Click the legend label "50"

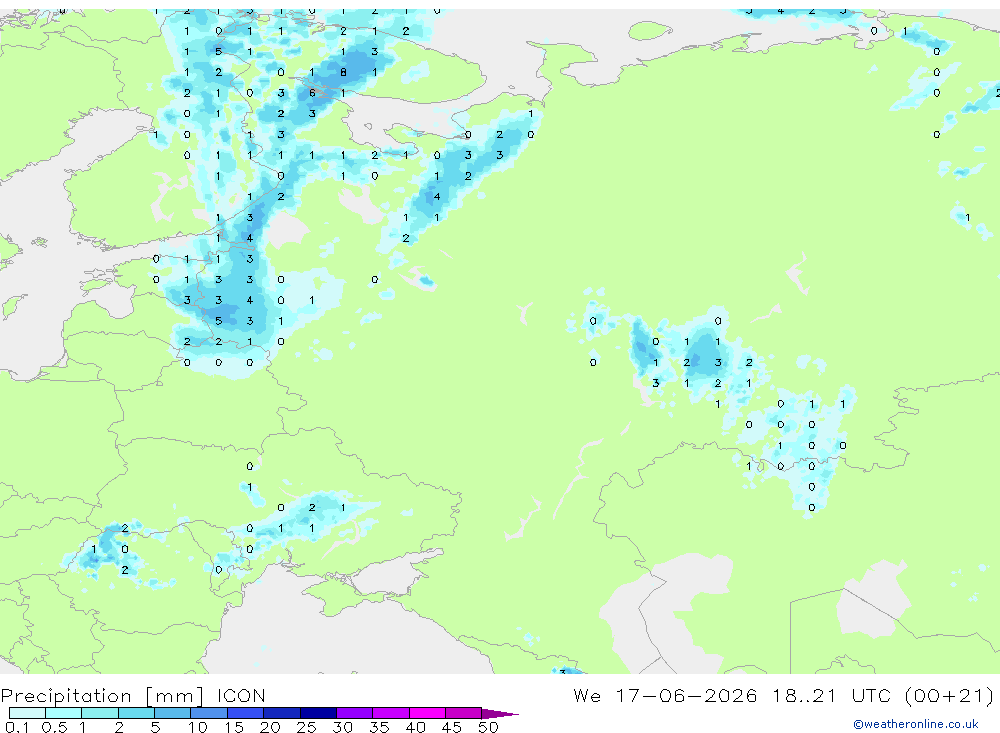[x=489, y=727]
